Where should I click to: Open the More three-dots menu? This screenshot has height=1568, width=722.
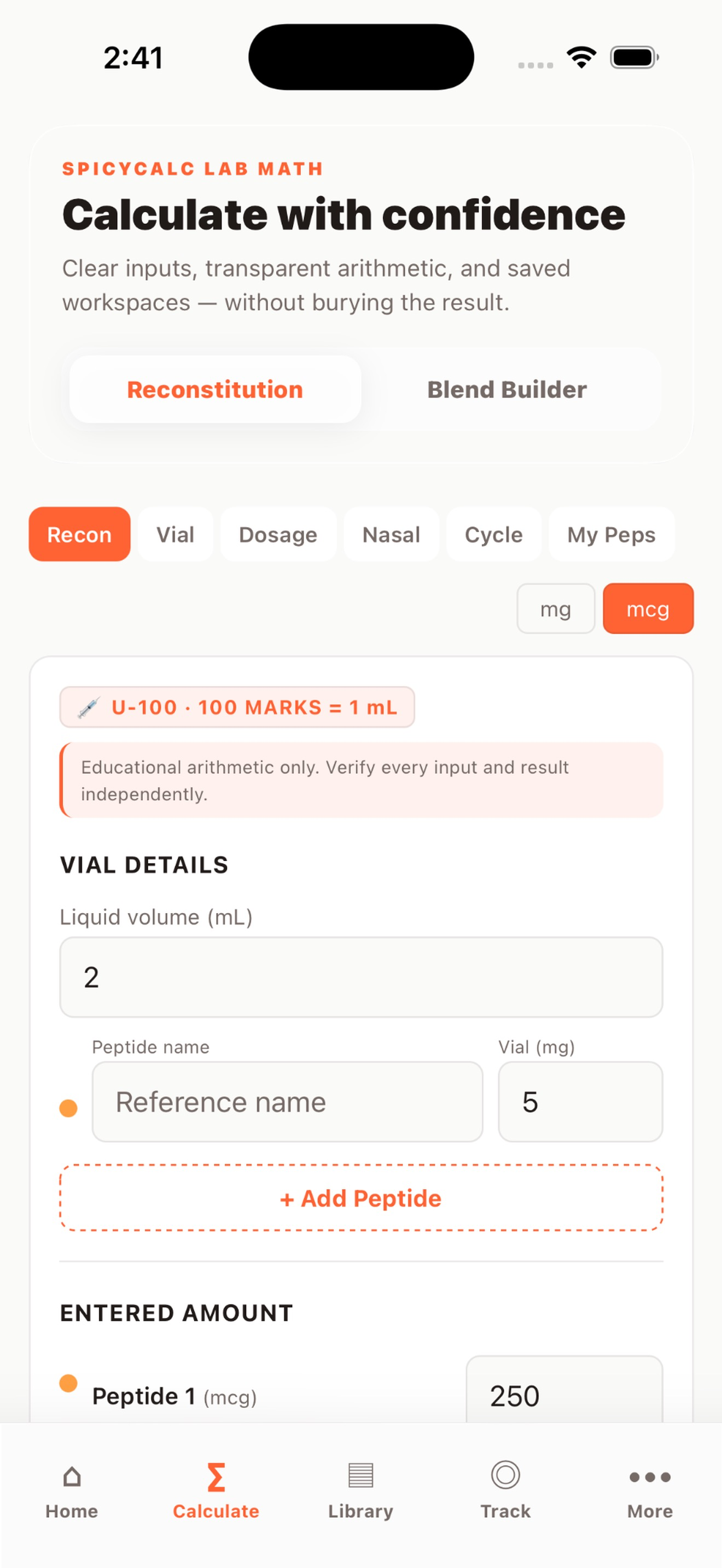pyautogui.click(x=650, y=1477)
